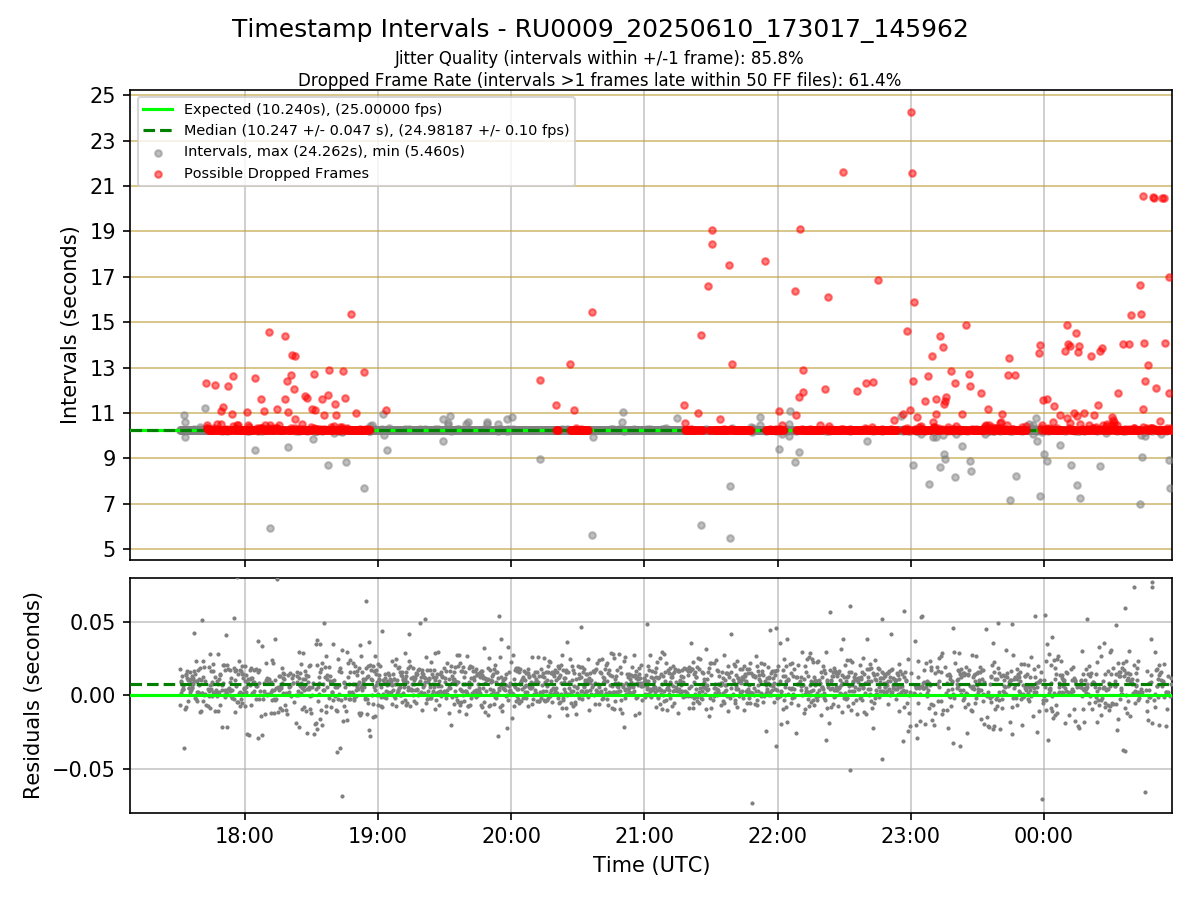Click the red dot marker in the legend
1200x900 pixels.
159,173
